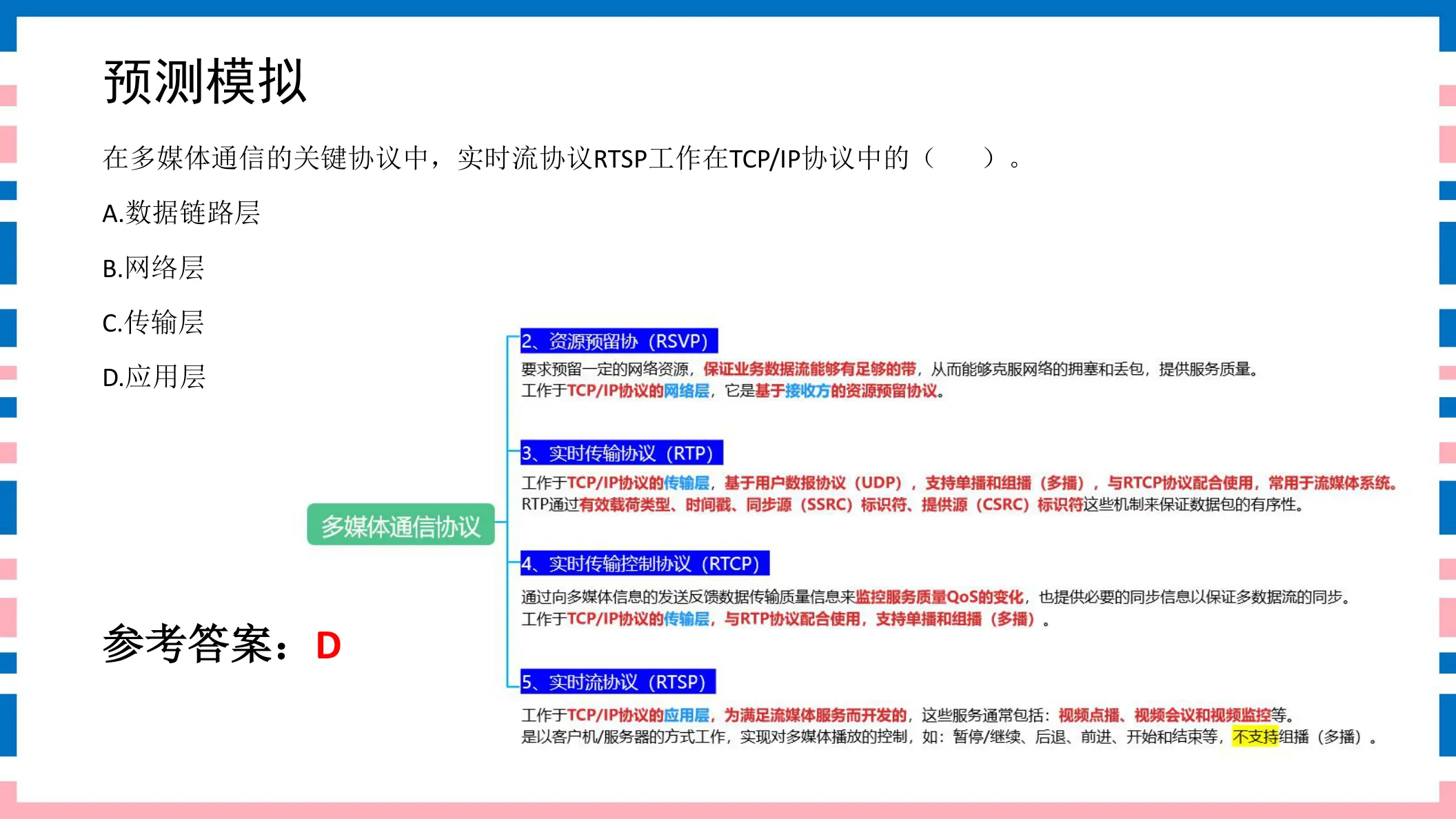The width and height of the screenshot is (1456, 819).
Task: Click the 参考答案 label
Action: coord(196,644)
